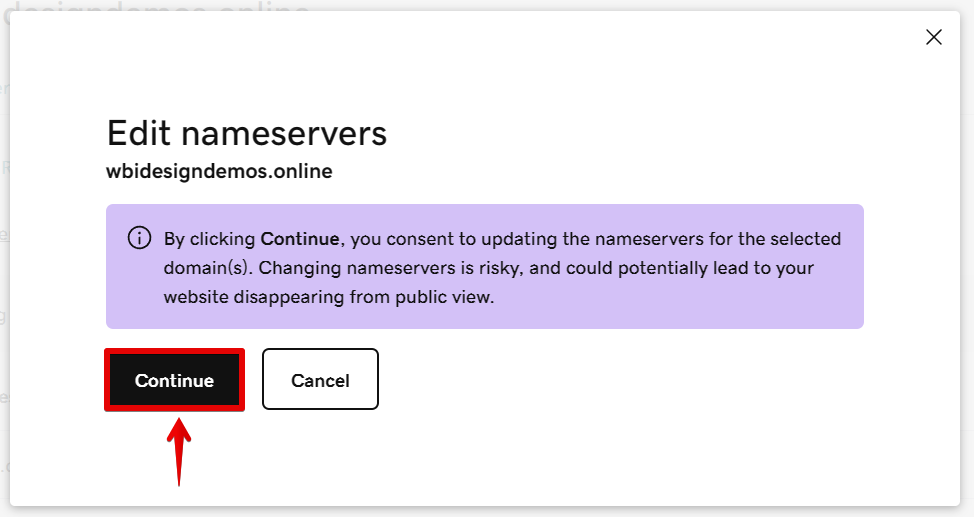Screen dimensions: 974x517
Task: Click 'website disappearing from public view' text
Action: click(x=329, y=297)
